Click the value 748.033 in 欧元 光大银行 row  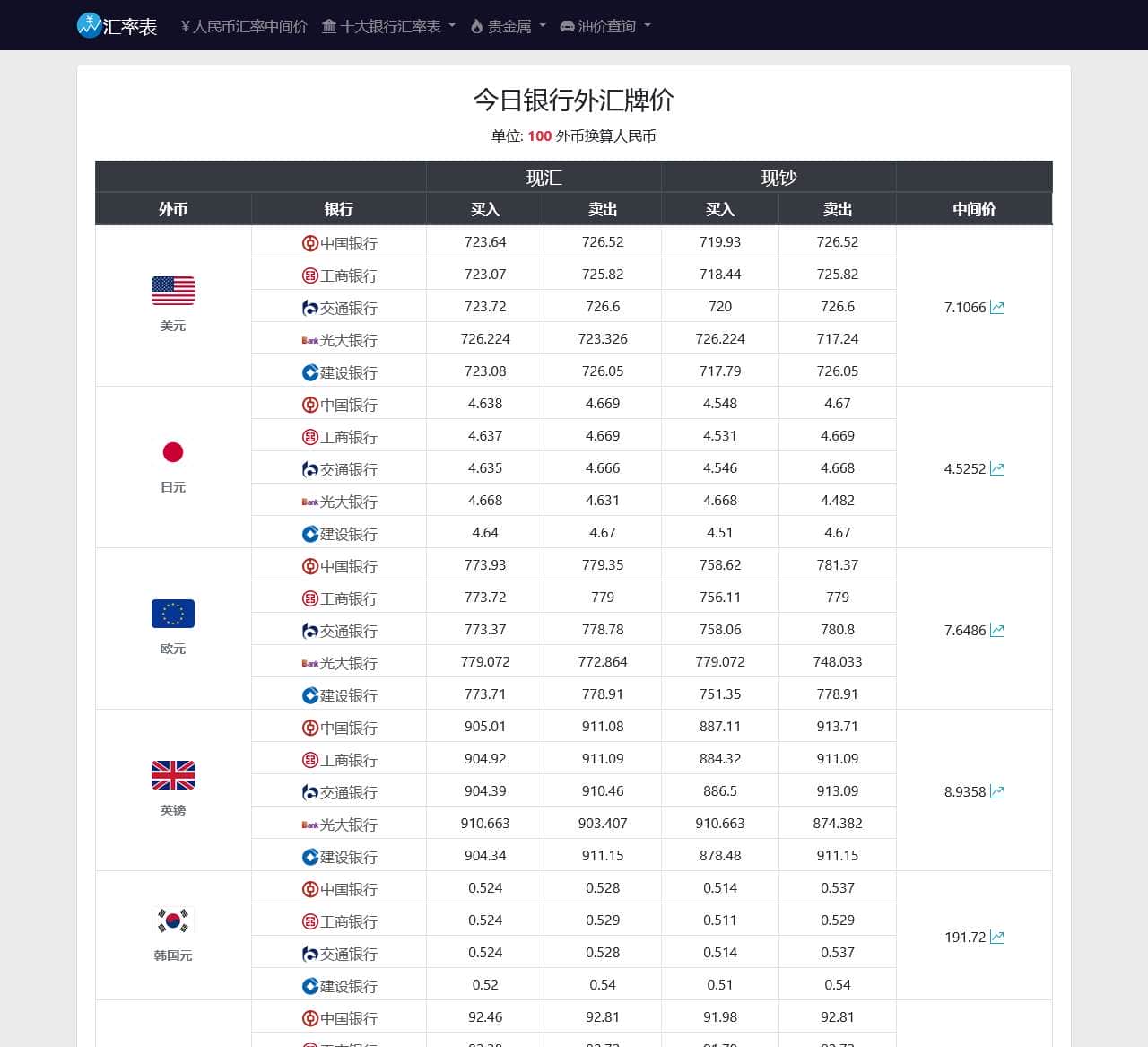coord(838,661)
